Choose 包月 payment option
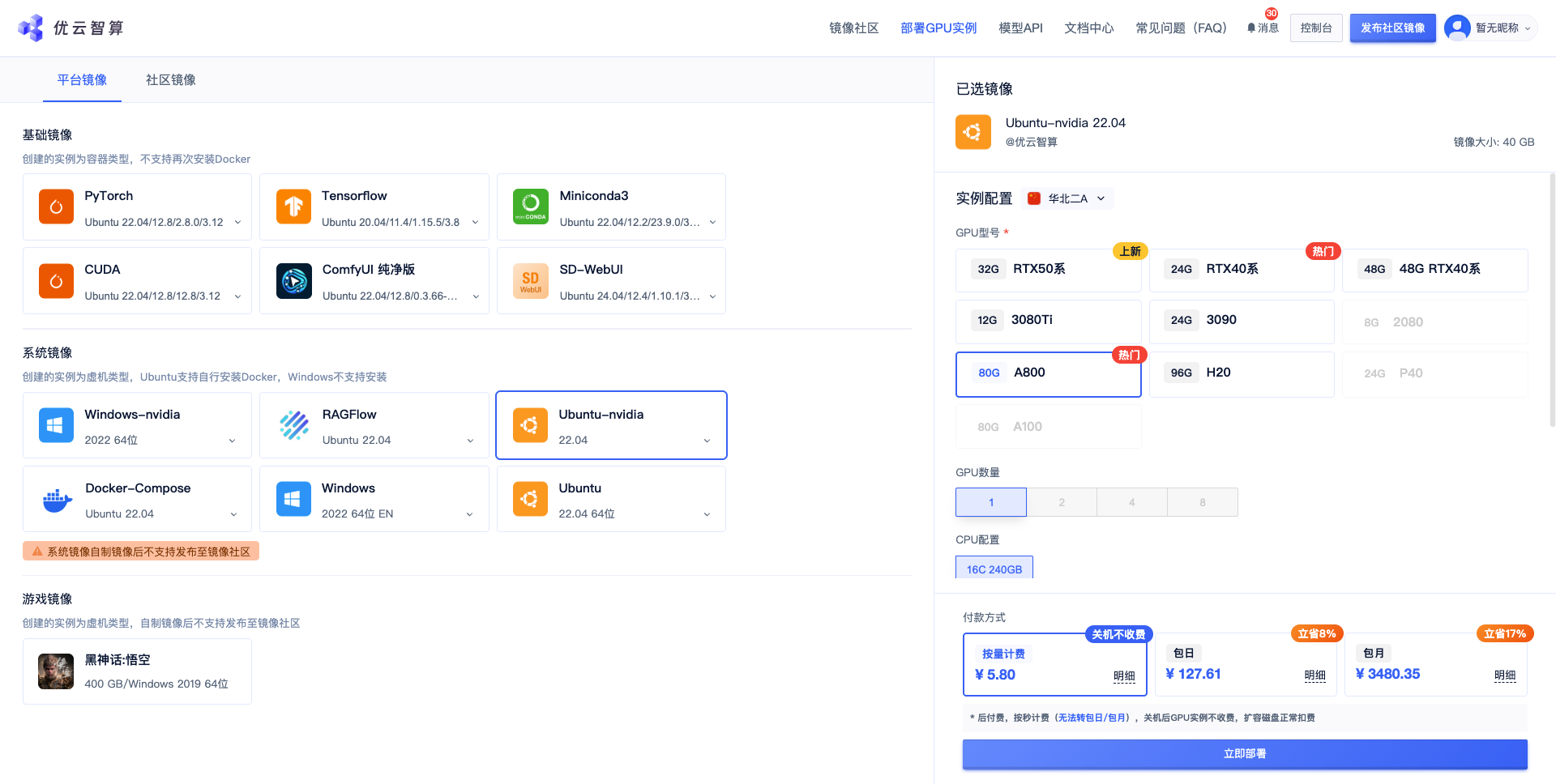Image resolution: width=1556 pixels, height=784 pixels. [x=1436, y=664]
